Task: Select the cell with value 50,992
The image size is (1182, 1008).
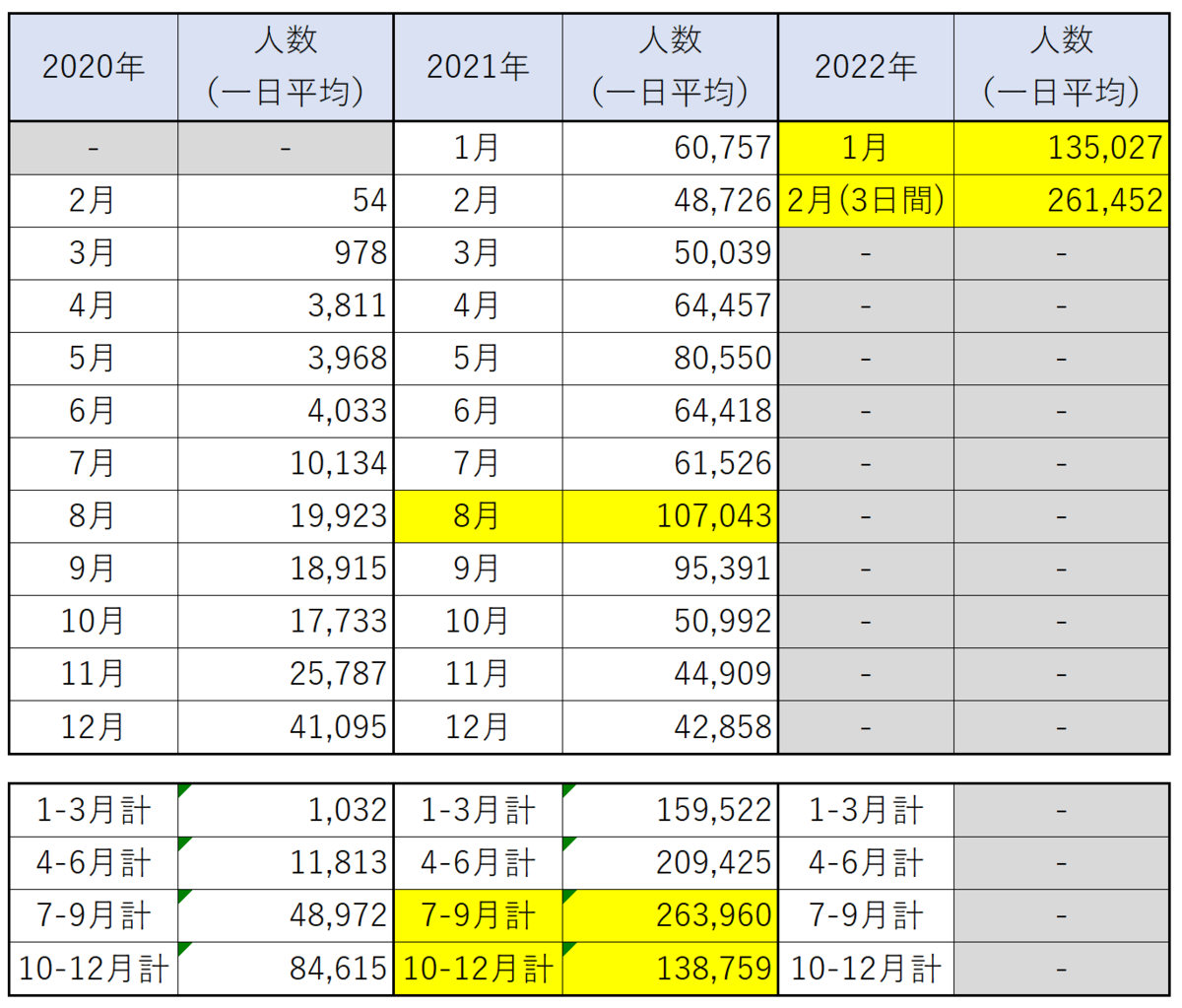Action: pos(670,621)
